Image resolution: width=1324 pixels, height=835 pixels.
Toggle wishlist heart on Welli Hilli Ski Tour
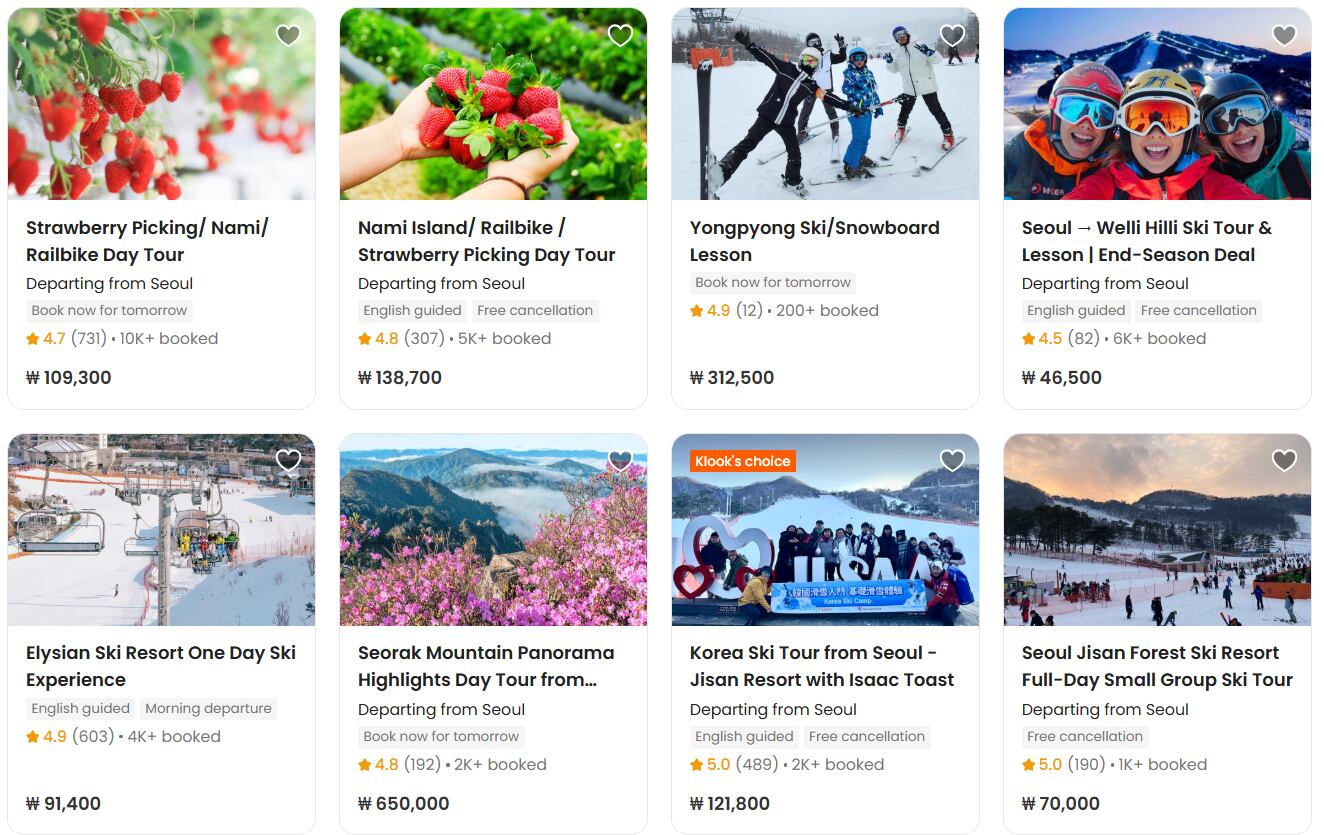1284,36
